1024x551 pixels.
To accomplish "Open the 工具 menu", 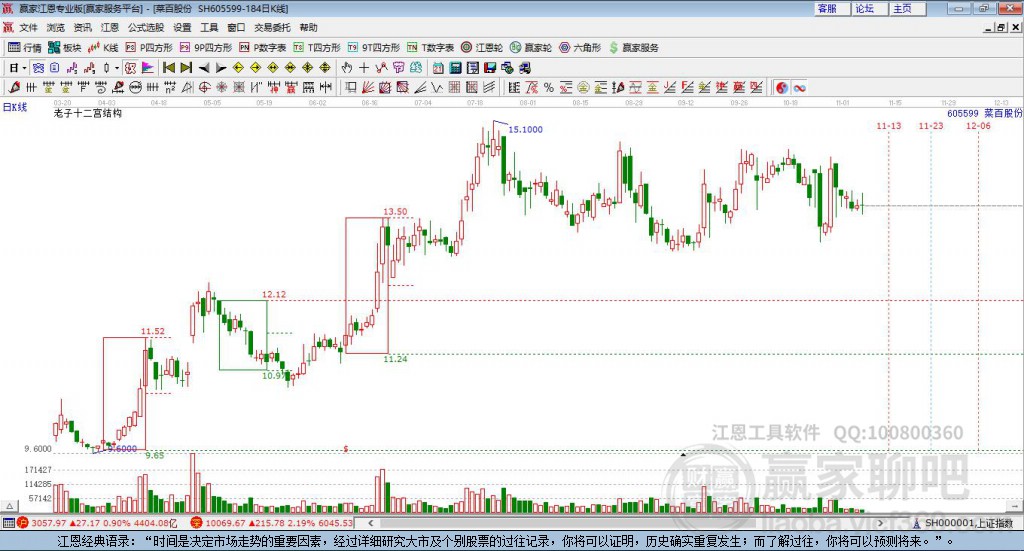I will click(x=209, y=27).
